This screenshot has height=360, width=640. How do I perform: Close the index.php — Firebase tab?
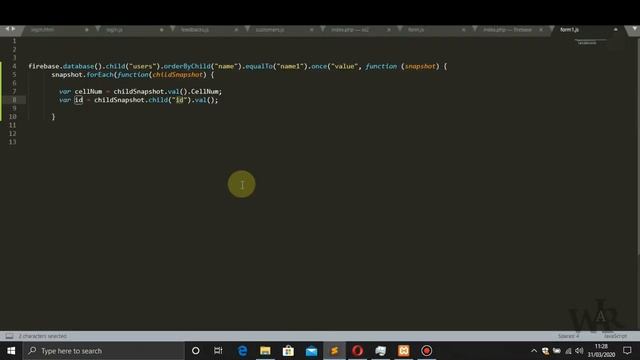(541, 30)
